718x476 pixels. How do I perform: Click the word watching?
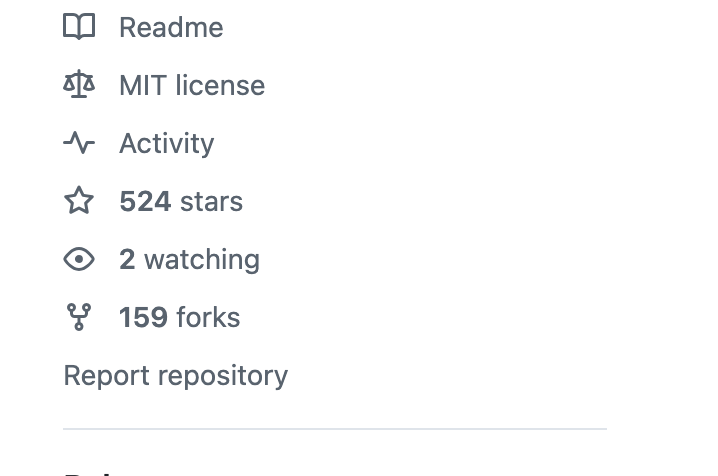tap(202, 259)
